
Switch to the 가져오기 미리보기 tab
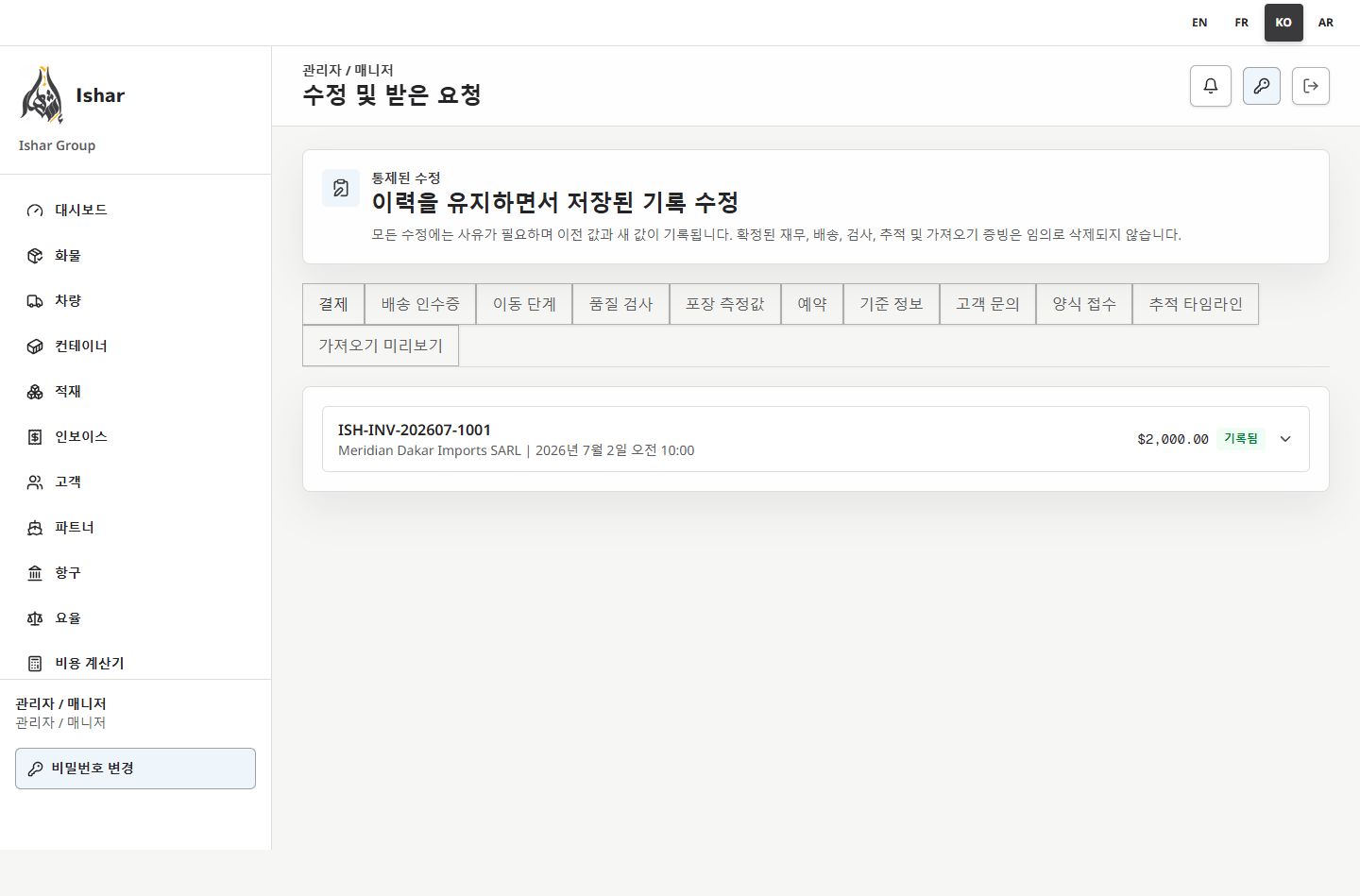[381, 346]
